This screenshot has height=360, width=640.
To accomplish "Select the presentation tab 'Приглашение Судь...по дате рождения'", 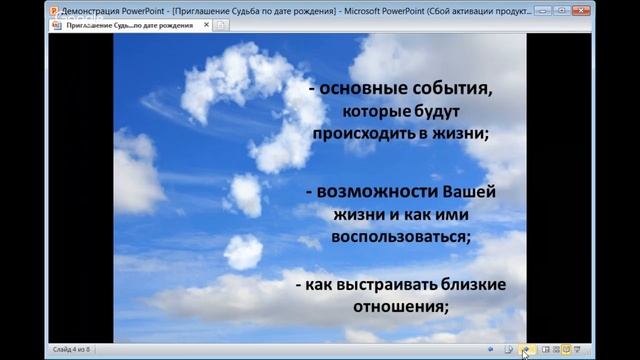I will coord(130,25).
